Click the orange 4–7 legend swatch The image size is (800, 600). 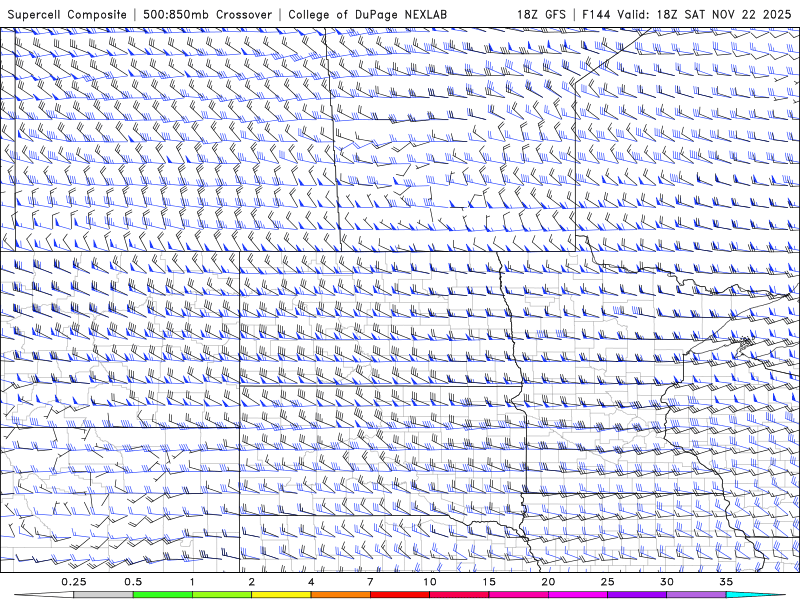tap(340, 595)
